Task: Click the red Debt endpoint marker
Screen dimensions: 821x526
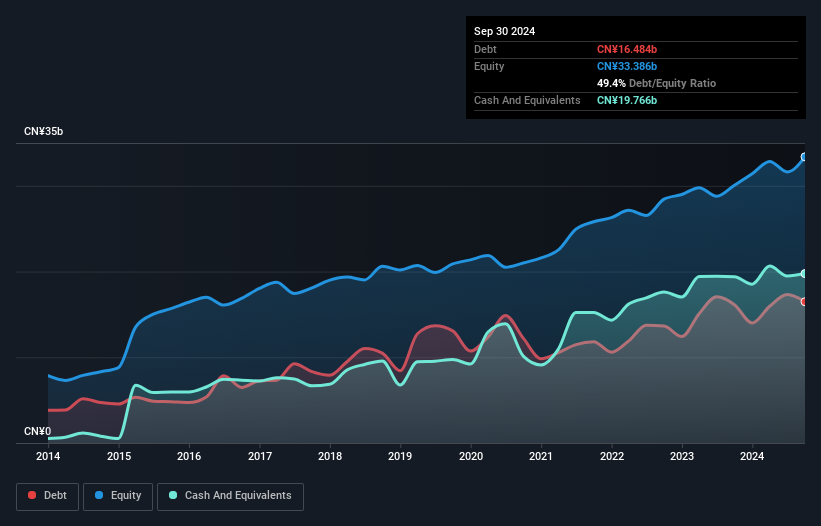Action: [x=803, y=301]
